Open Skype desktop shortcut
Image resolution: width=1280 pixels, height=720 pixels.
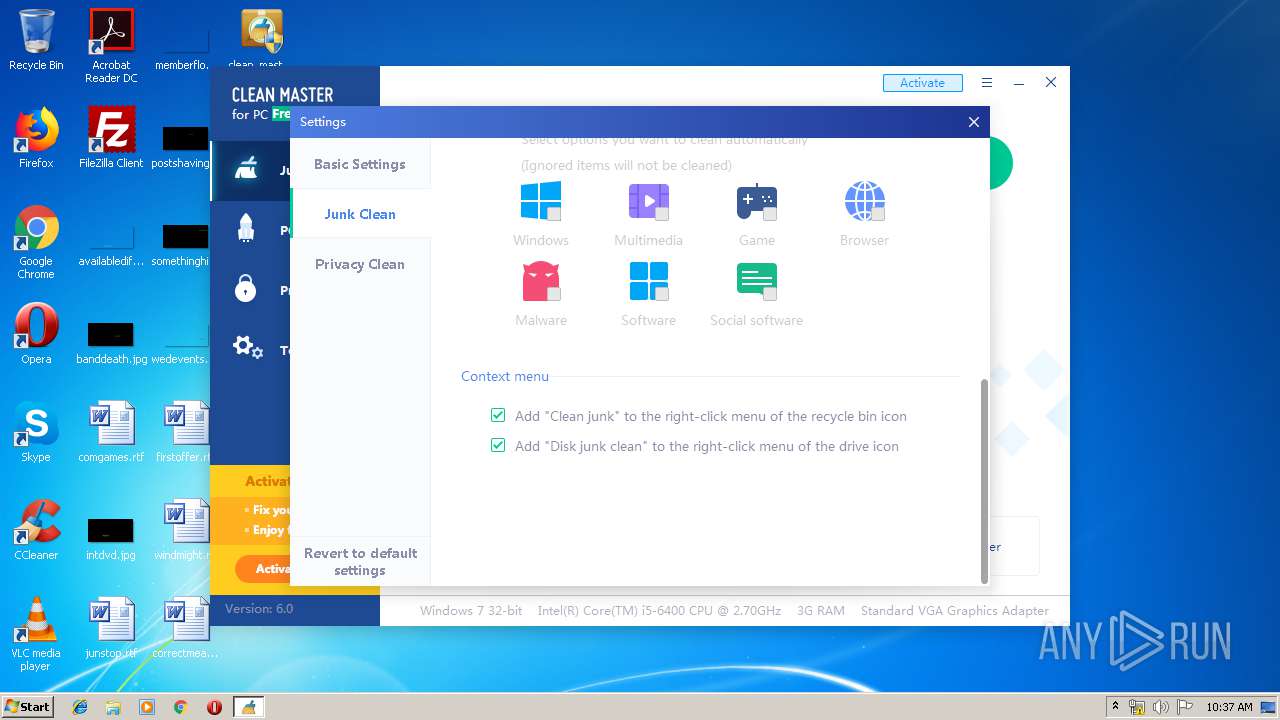[36, 432]
